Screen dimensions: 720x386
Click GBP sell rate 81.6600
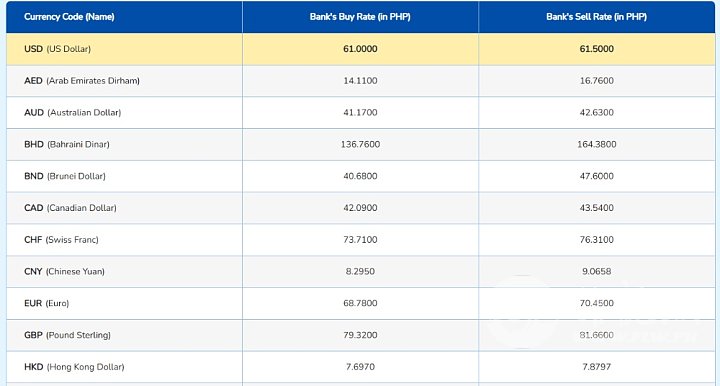click(596, 335)
